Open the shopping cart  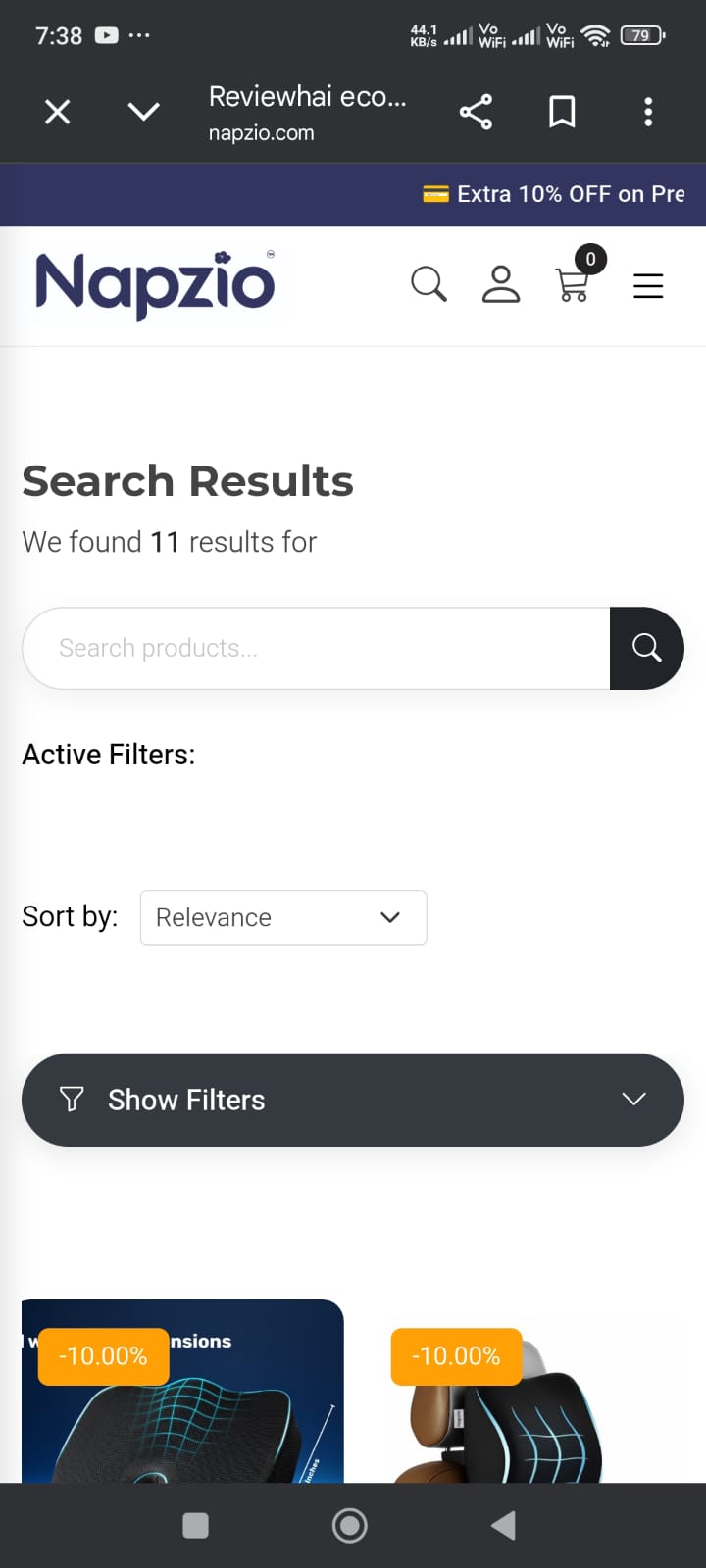pyautogui.click(x=575, y=286)
